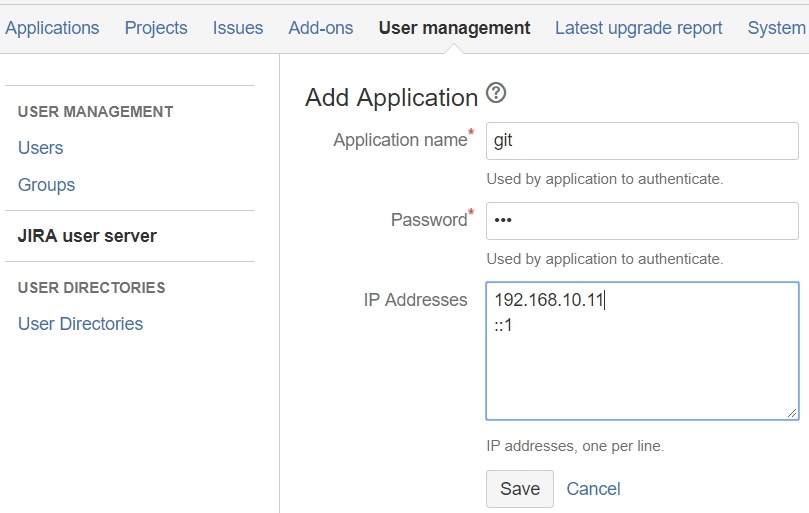Click the User management tab
Image resolution: width=809 pixels, height=513 pixels.
(454, 28)
